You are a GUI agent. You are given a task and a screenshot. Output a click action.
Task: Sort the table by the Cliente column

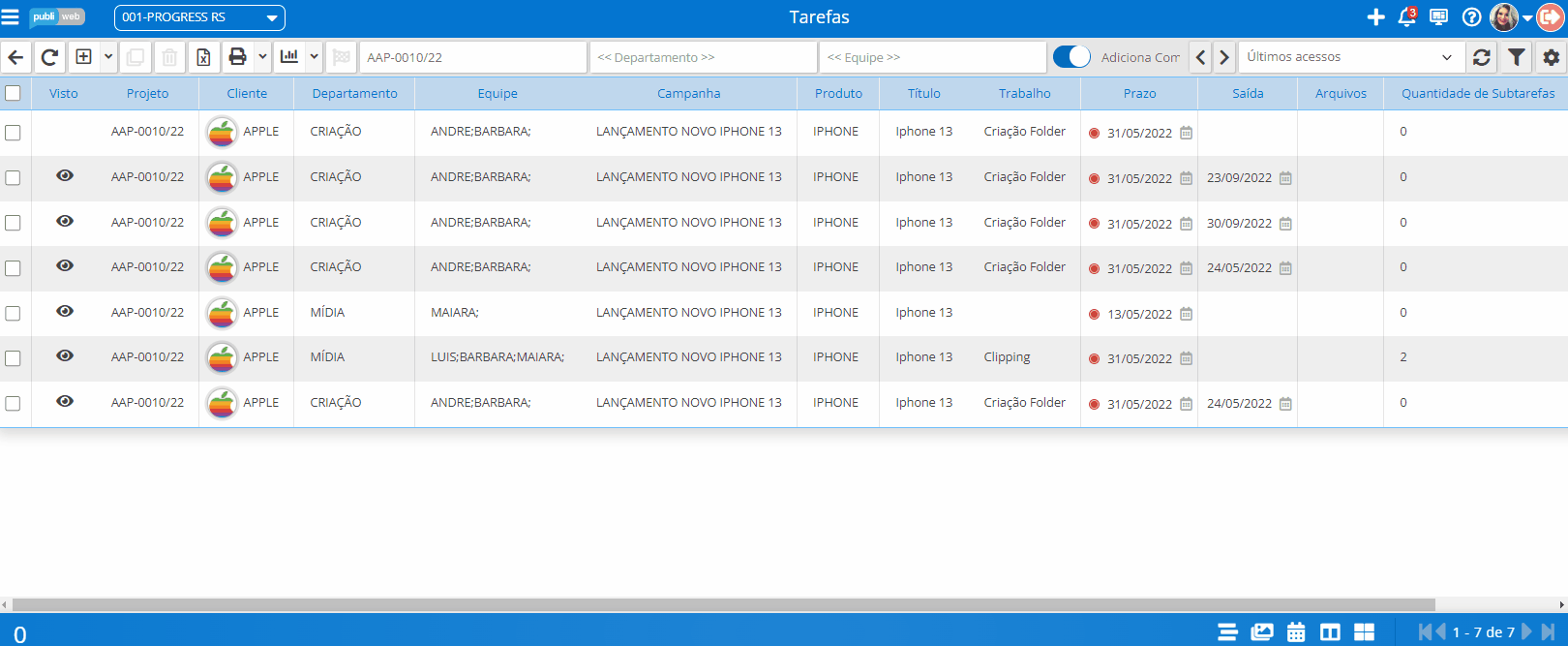[x=247, y=94]
